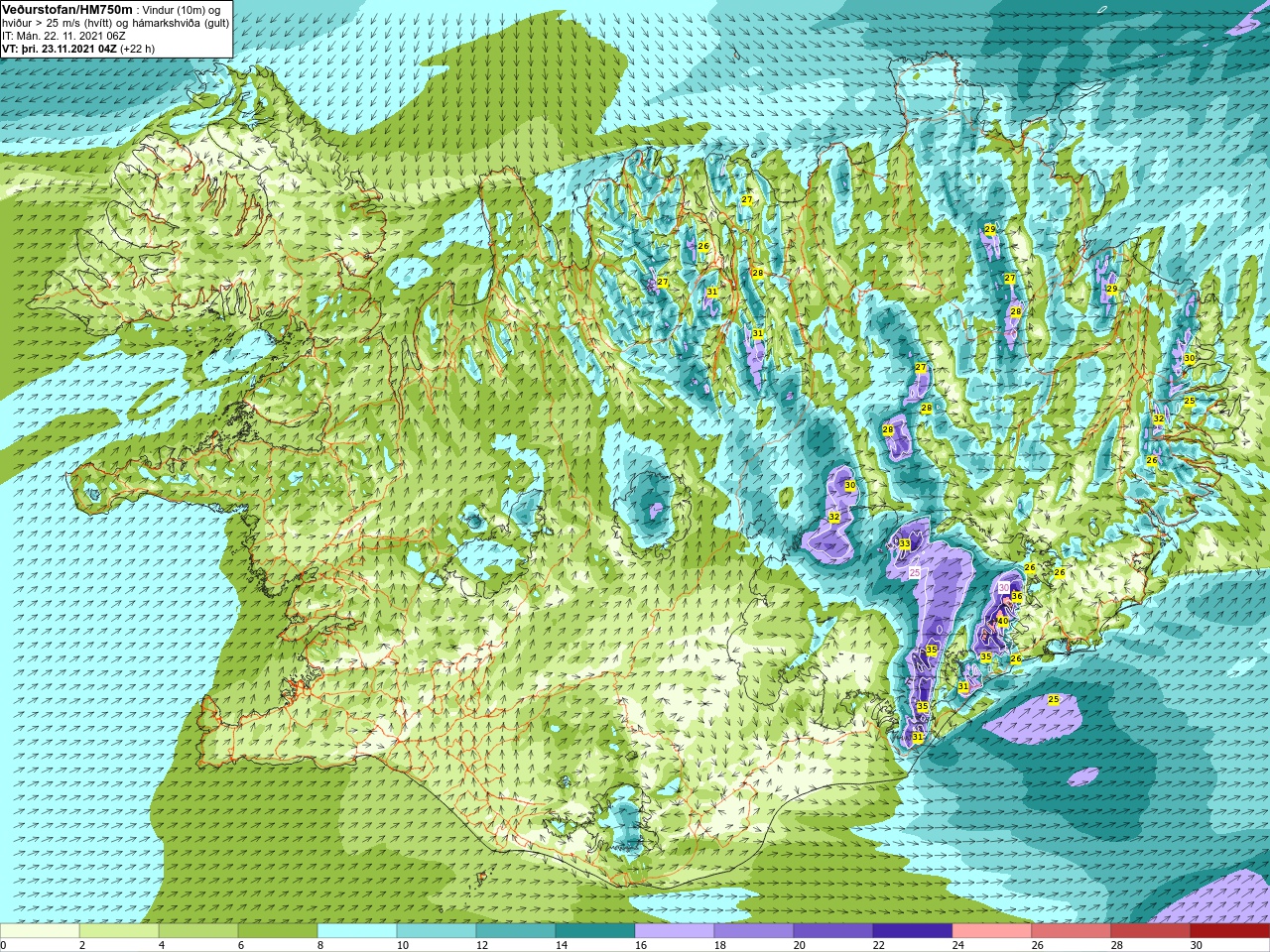Pick the 24–26 m/s light pink swatch
1270x952 pixels.
point(992,931)
